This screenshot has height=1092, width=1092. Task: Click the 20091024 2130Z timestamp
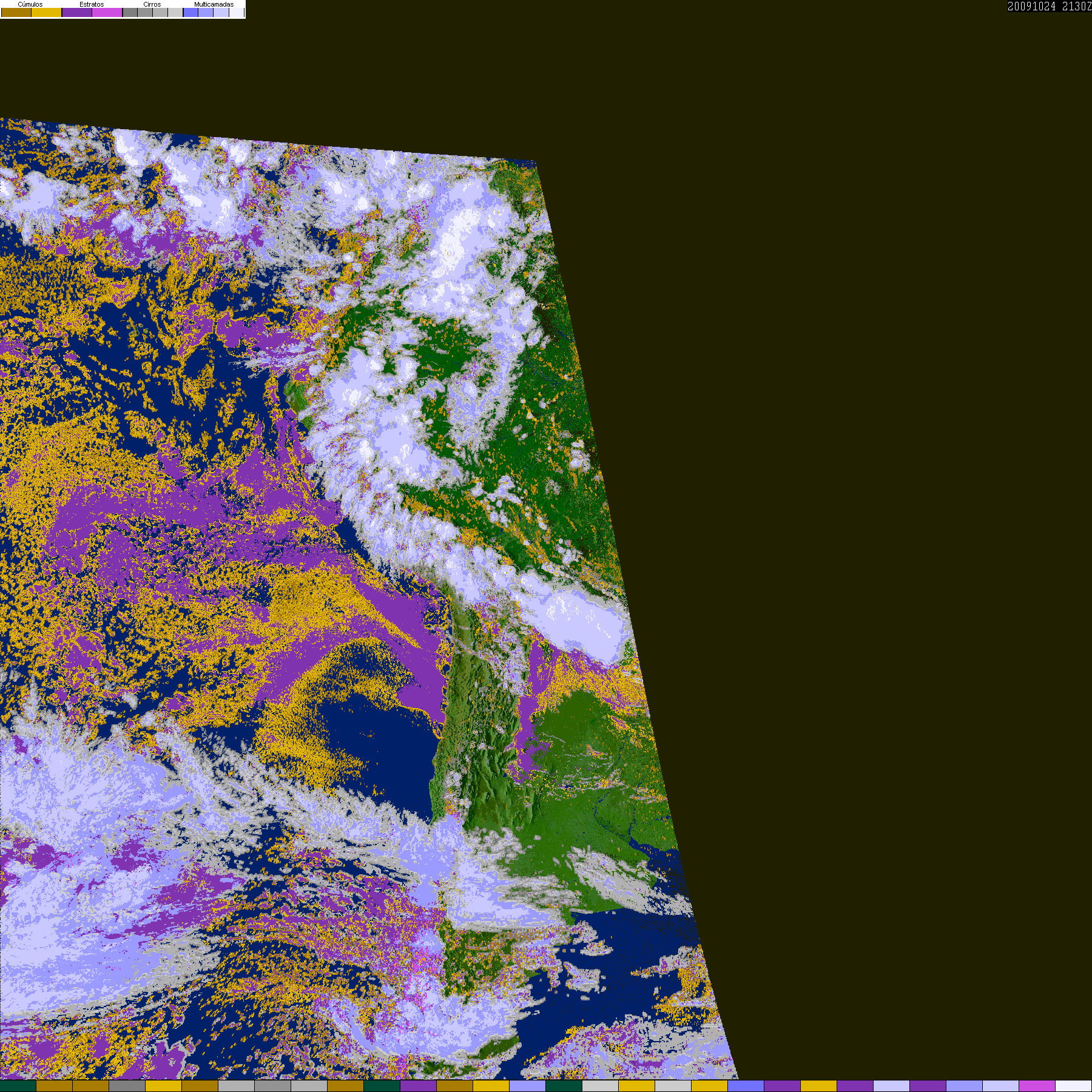(x=1049, y=6)
